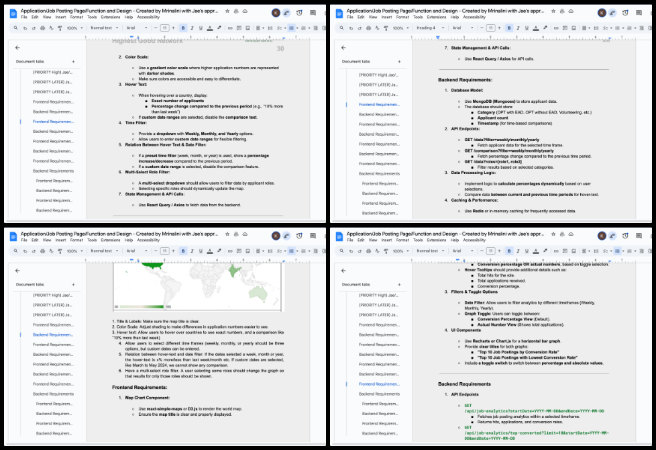
Task: Add a comment from the Color Scale window toolbar
Action: coord(239,28)
